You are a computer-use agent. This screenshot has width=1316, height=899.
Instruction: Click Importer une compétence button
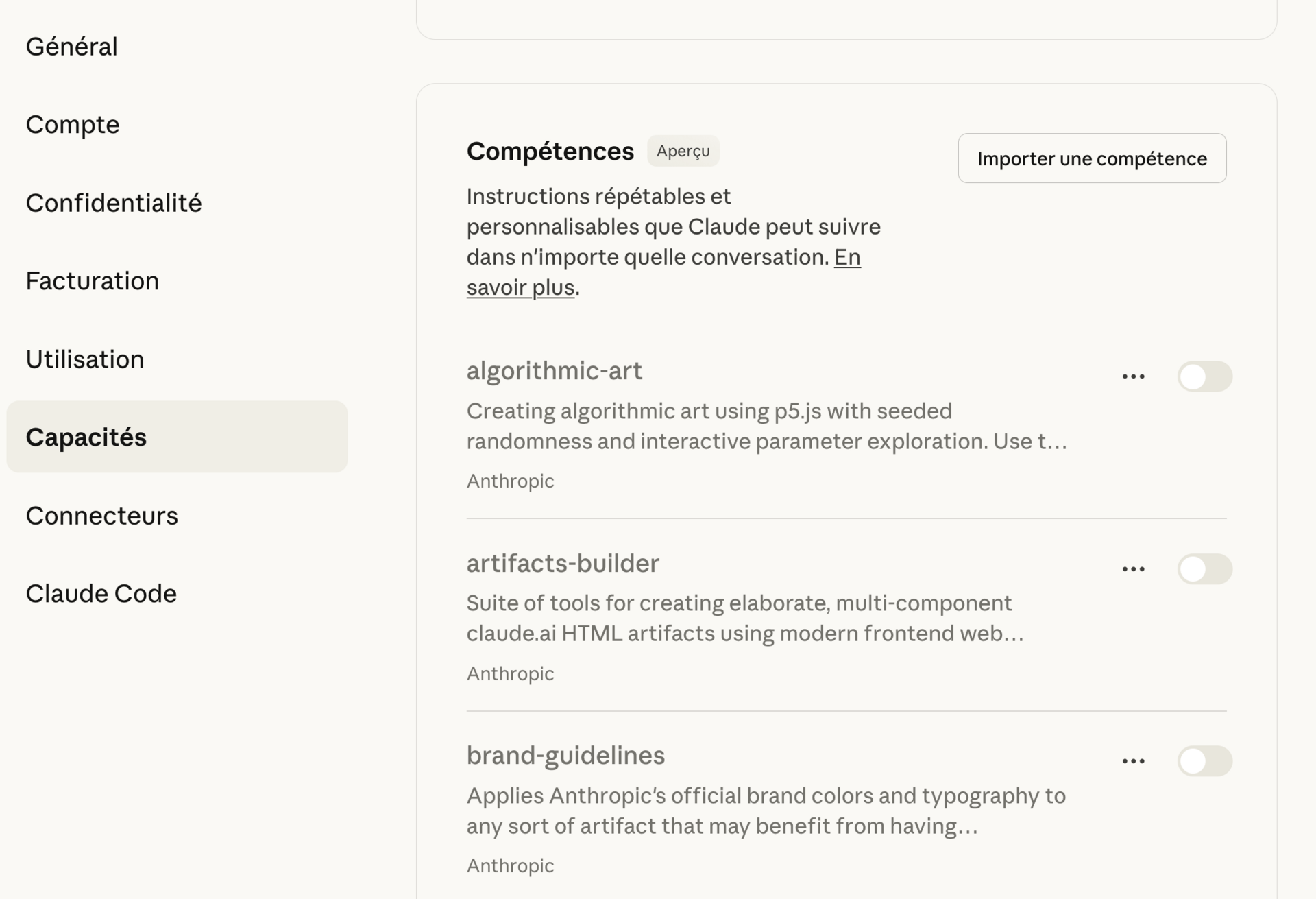(1092, 158)
